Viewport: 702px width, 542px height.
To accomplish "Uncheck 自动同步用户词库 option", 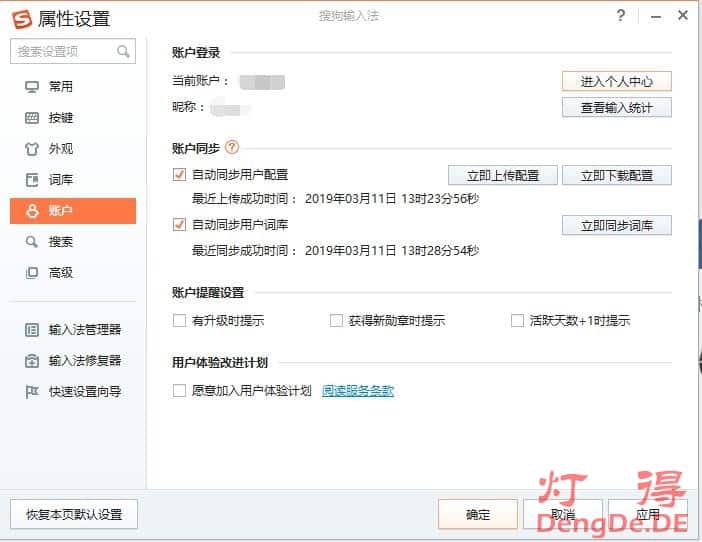I will pos(180,225).
